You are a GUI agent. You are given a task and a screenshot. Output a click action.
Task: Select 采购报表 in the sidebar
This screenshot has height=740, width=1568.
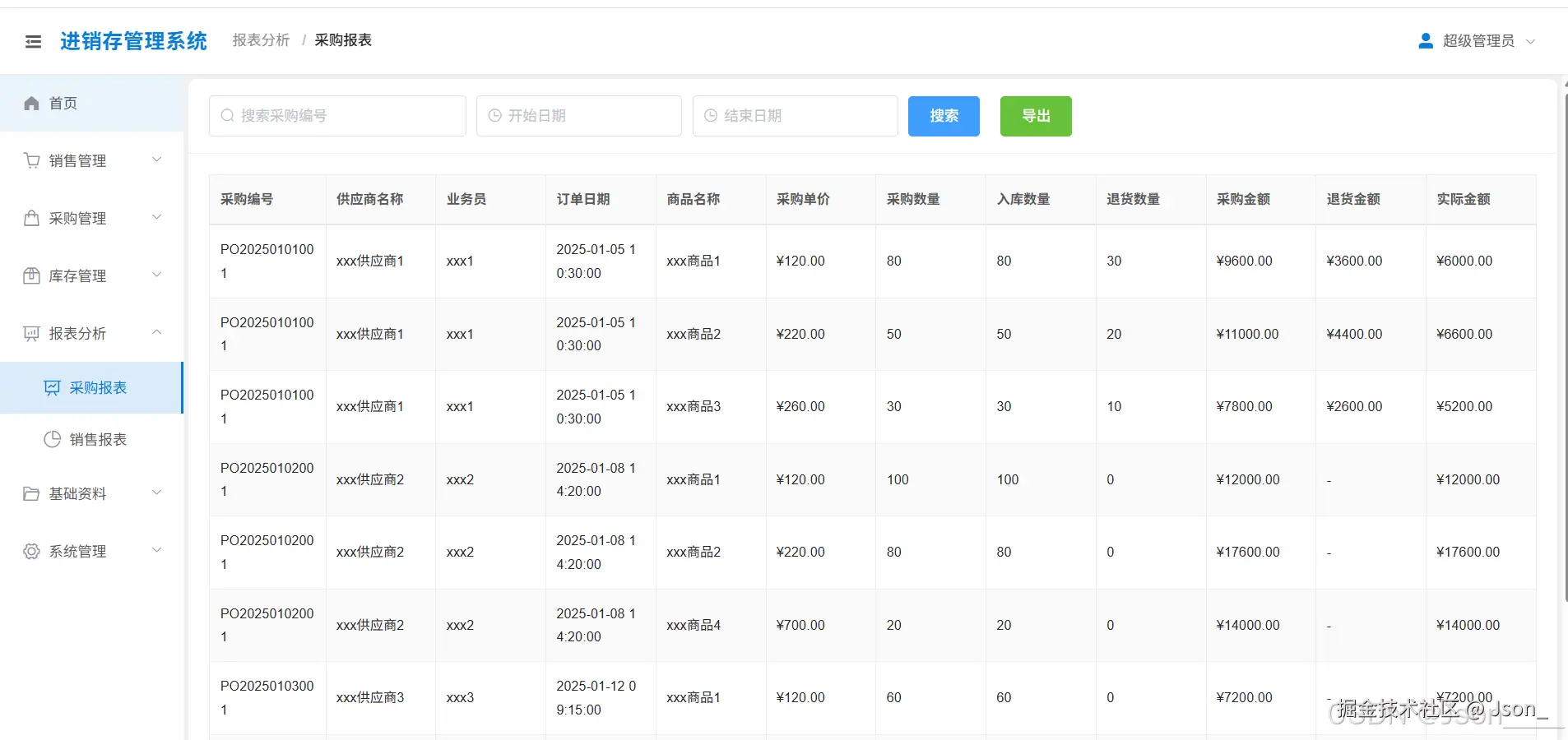(91, 387)
